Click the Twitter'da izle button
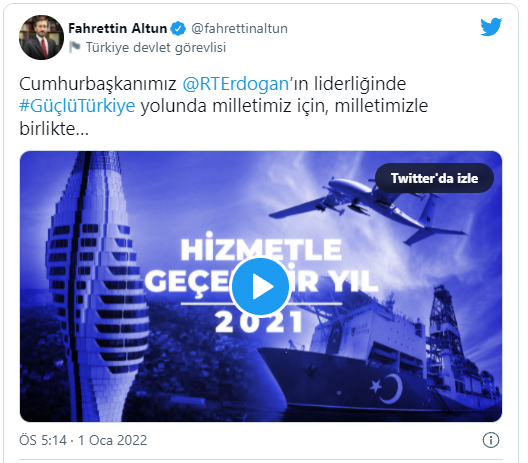The image size is (528, 463). pos(434,178)
